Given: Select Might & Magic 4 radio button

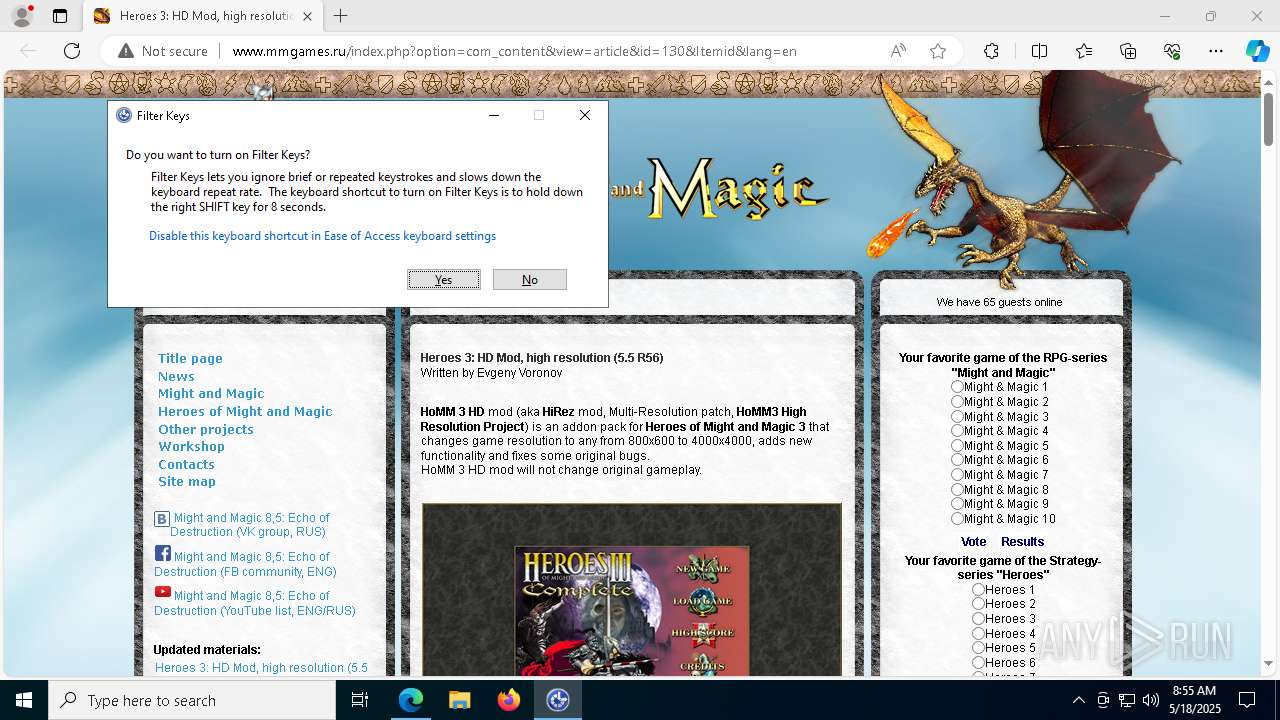Looking at the screenshot, I should [957, 430].
